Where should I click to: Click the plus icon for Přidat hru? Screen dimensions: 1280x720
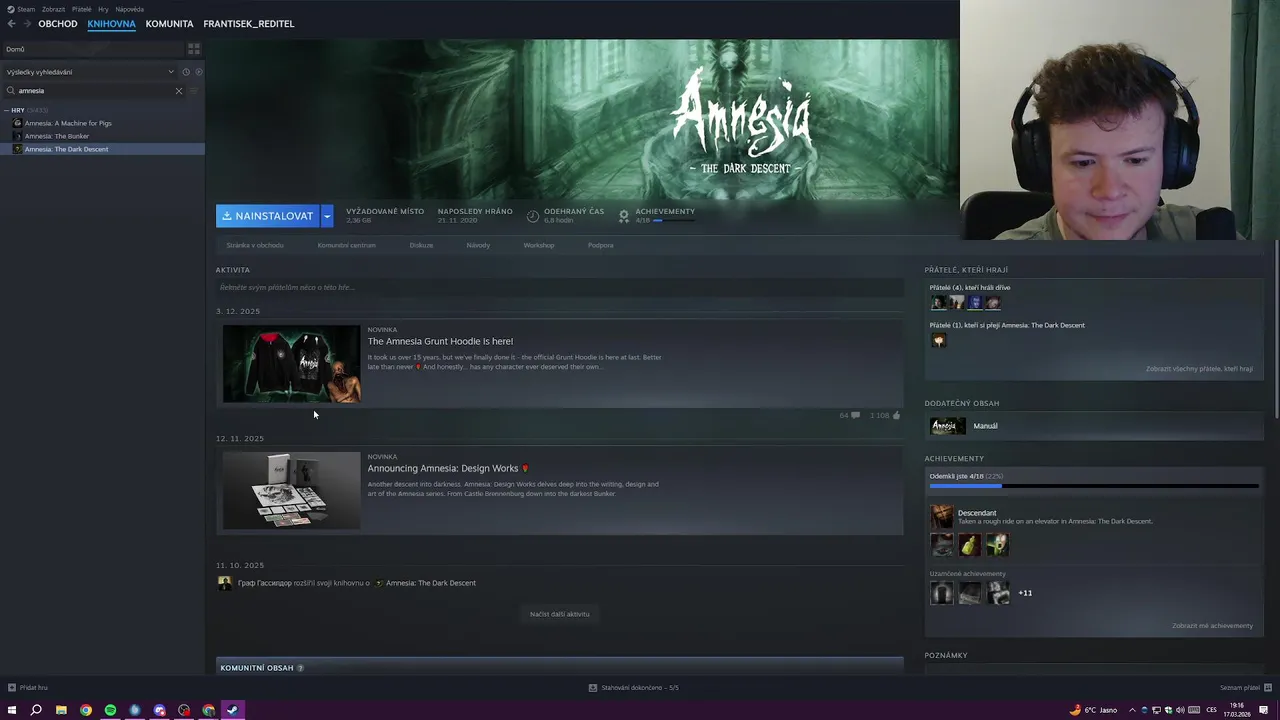12,688
